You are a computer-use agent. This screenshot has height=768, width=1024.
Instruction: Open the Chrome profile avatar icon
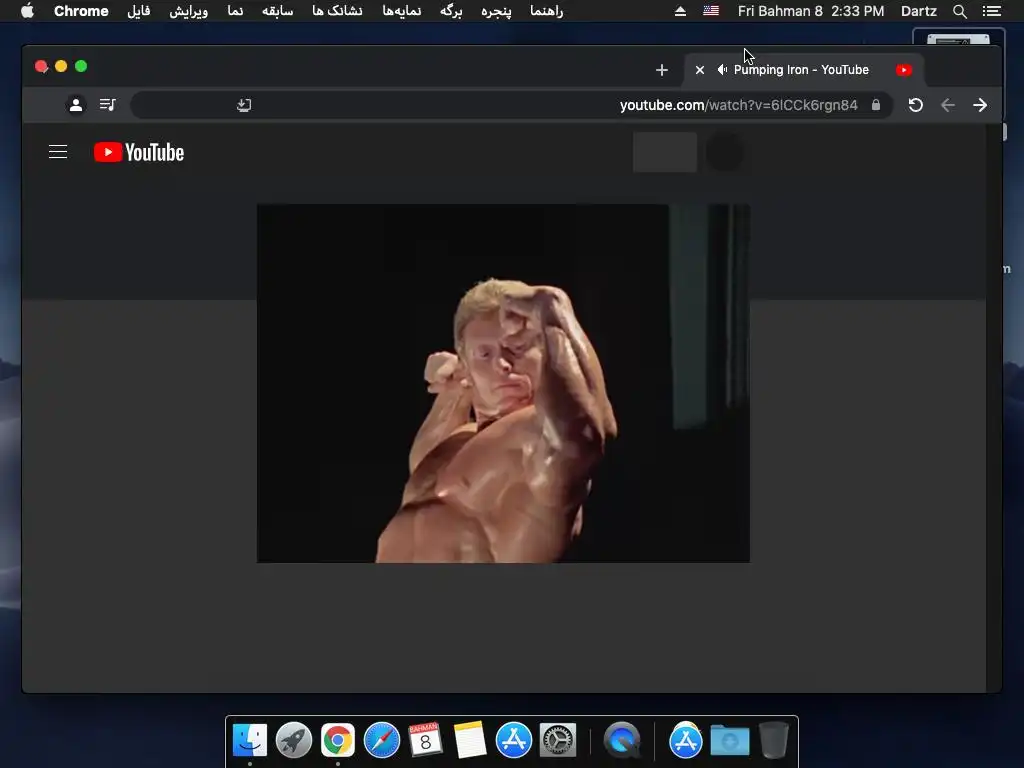tap(76, 104)
